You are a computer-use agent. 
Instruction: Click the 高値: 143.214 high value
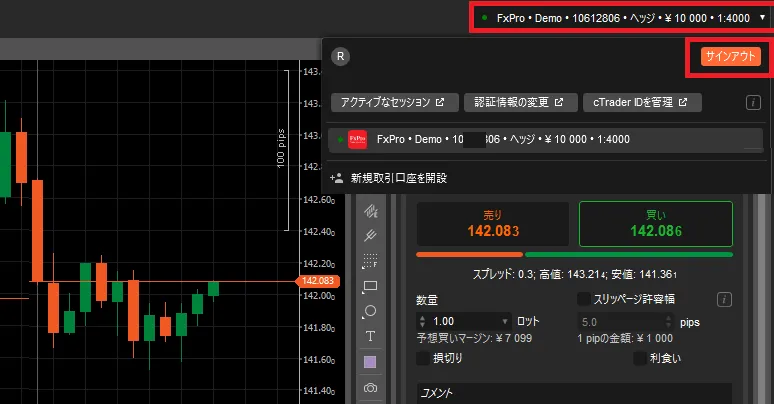pos(574,275)
